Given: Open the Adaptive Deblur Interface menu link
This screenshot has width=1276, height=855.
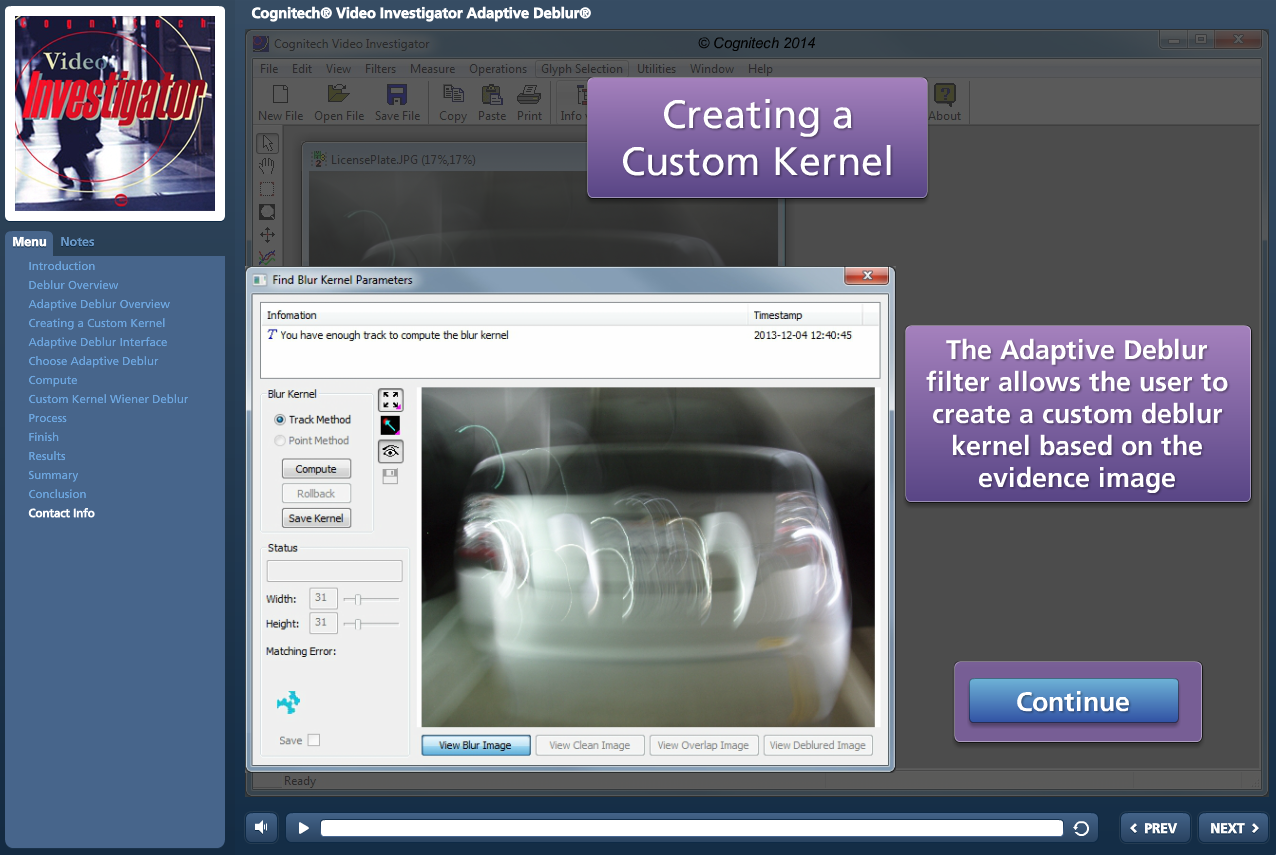Looking at the screenshot, I should pyautogui.click(x=98, y=342).
